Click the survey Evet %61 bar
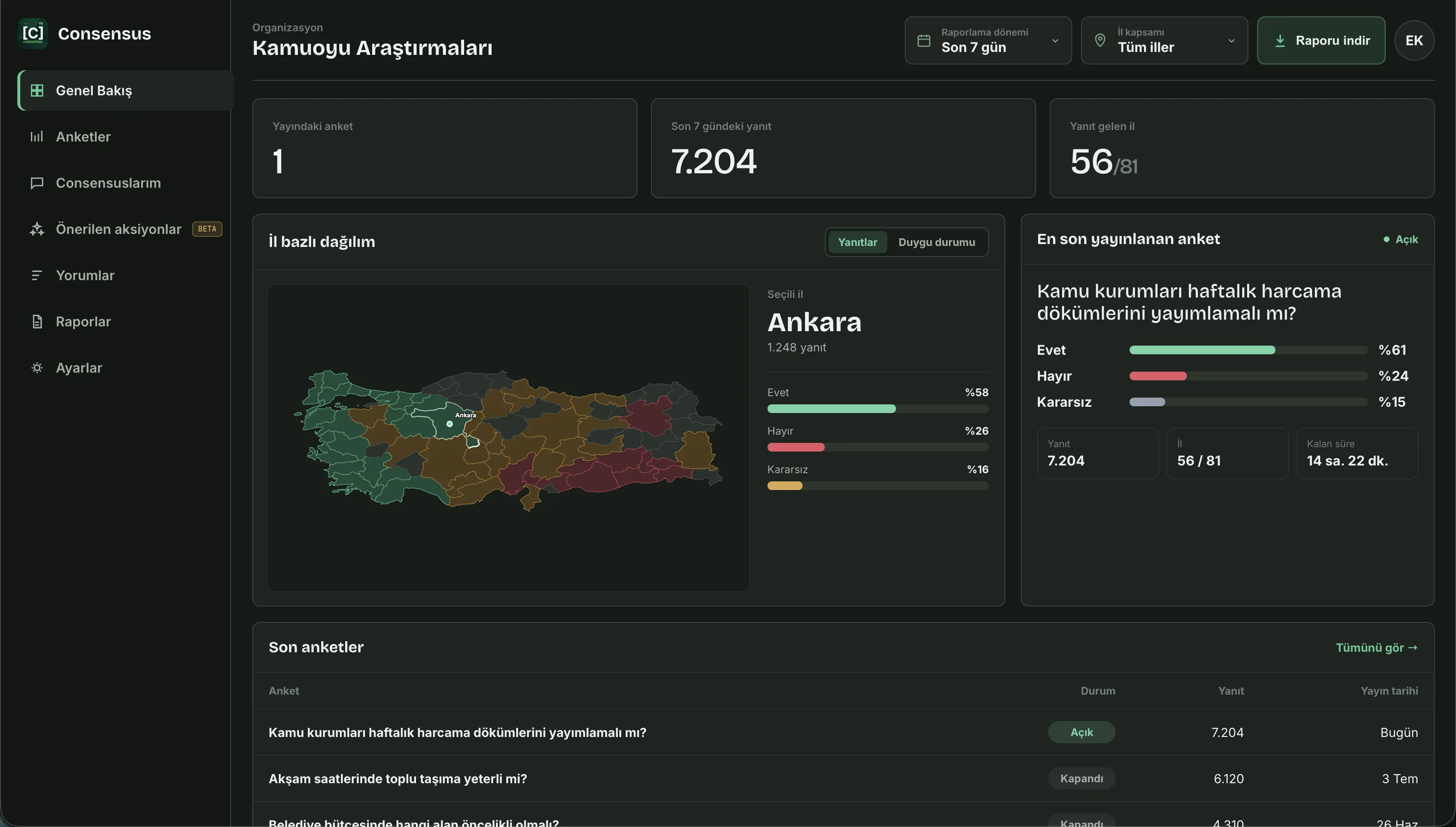 [x=1202, y=350]
